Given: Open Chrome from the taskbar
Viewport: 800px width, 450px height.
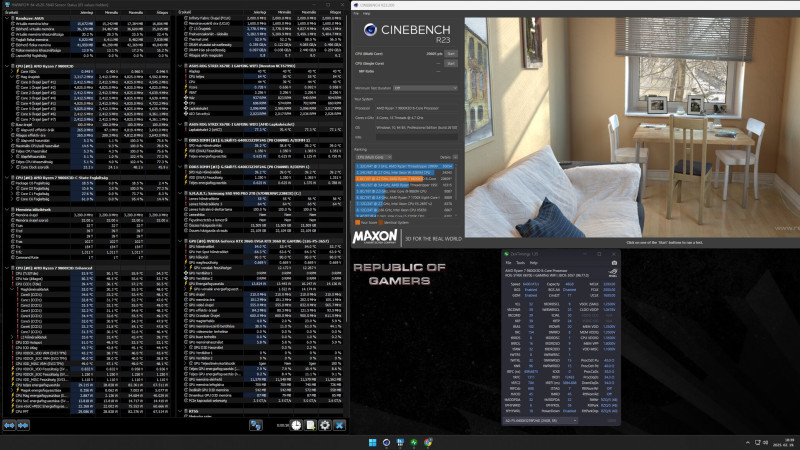Looking at the screenshot, I should (x=428, y=442).
